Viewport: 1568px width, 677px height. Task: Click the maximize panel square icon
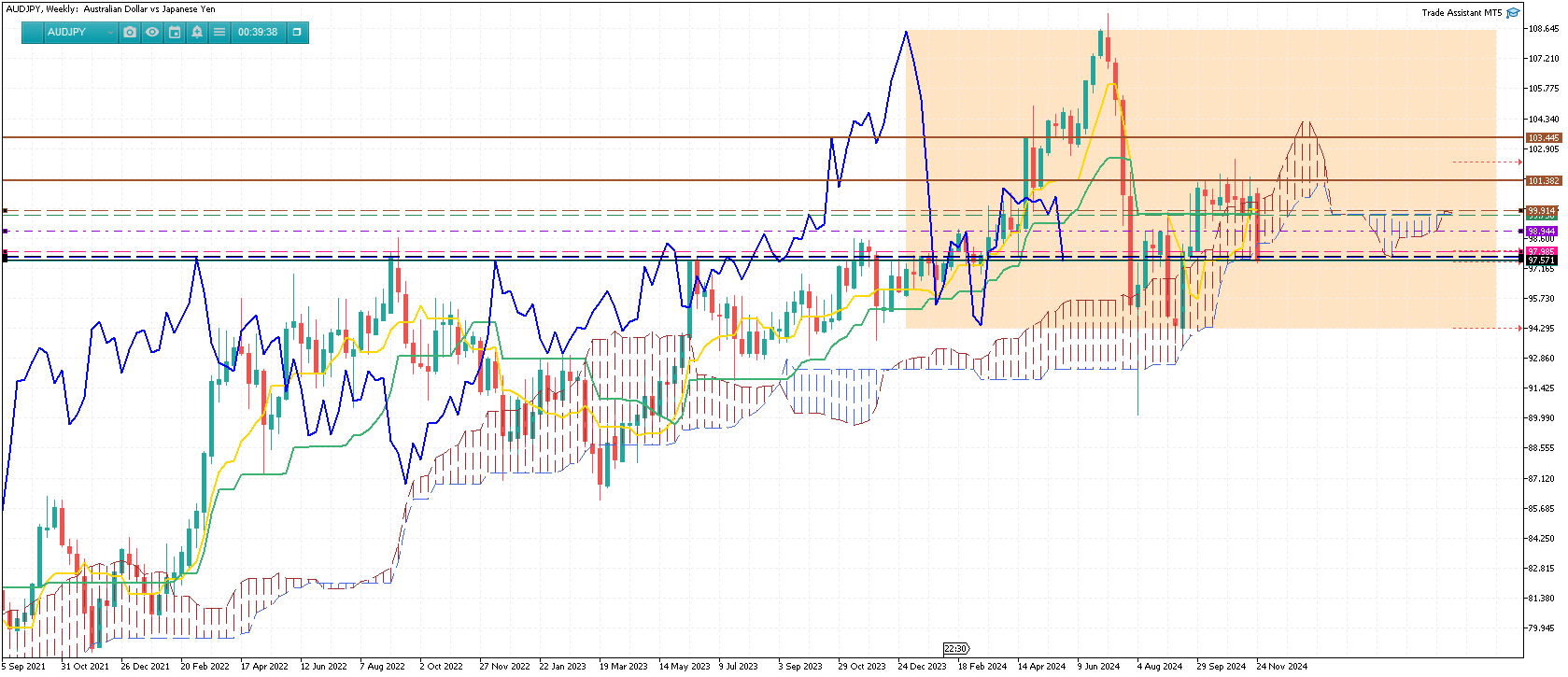click(297, 32)
